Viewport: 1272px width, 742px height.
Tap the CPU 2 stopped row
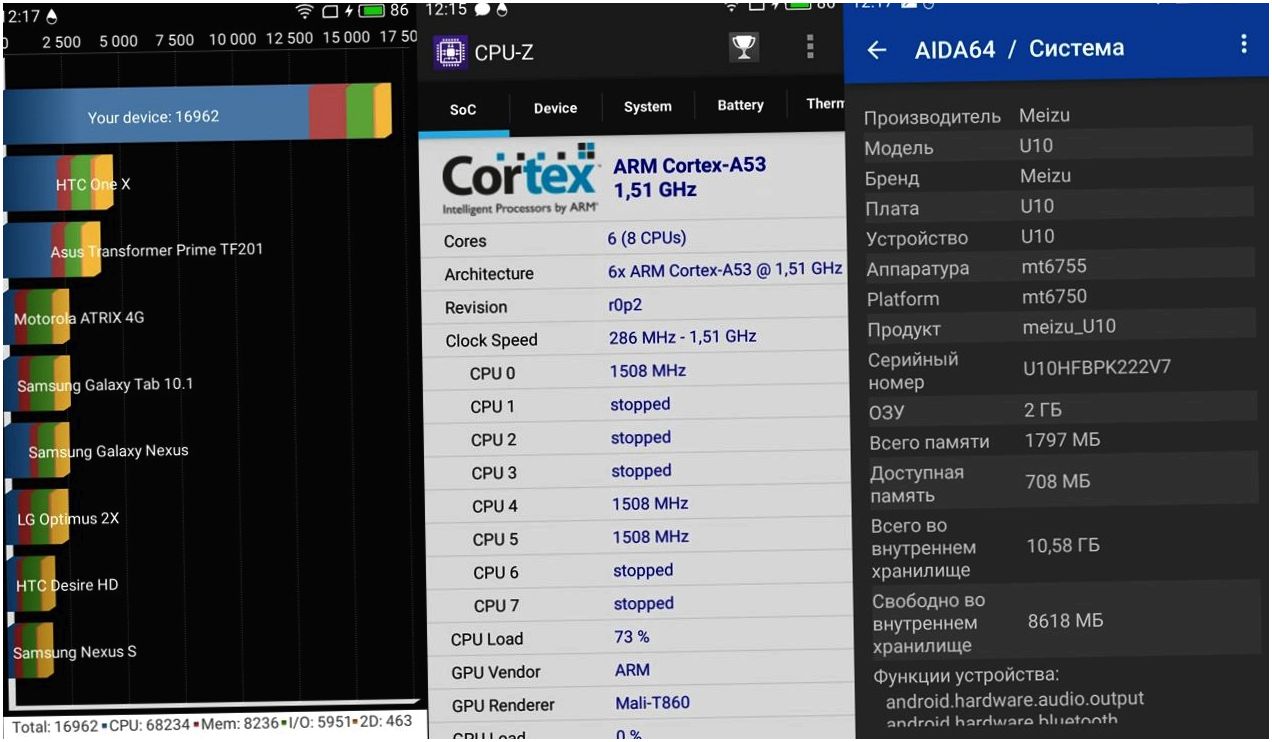coord(637,438)
